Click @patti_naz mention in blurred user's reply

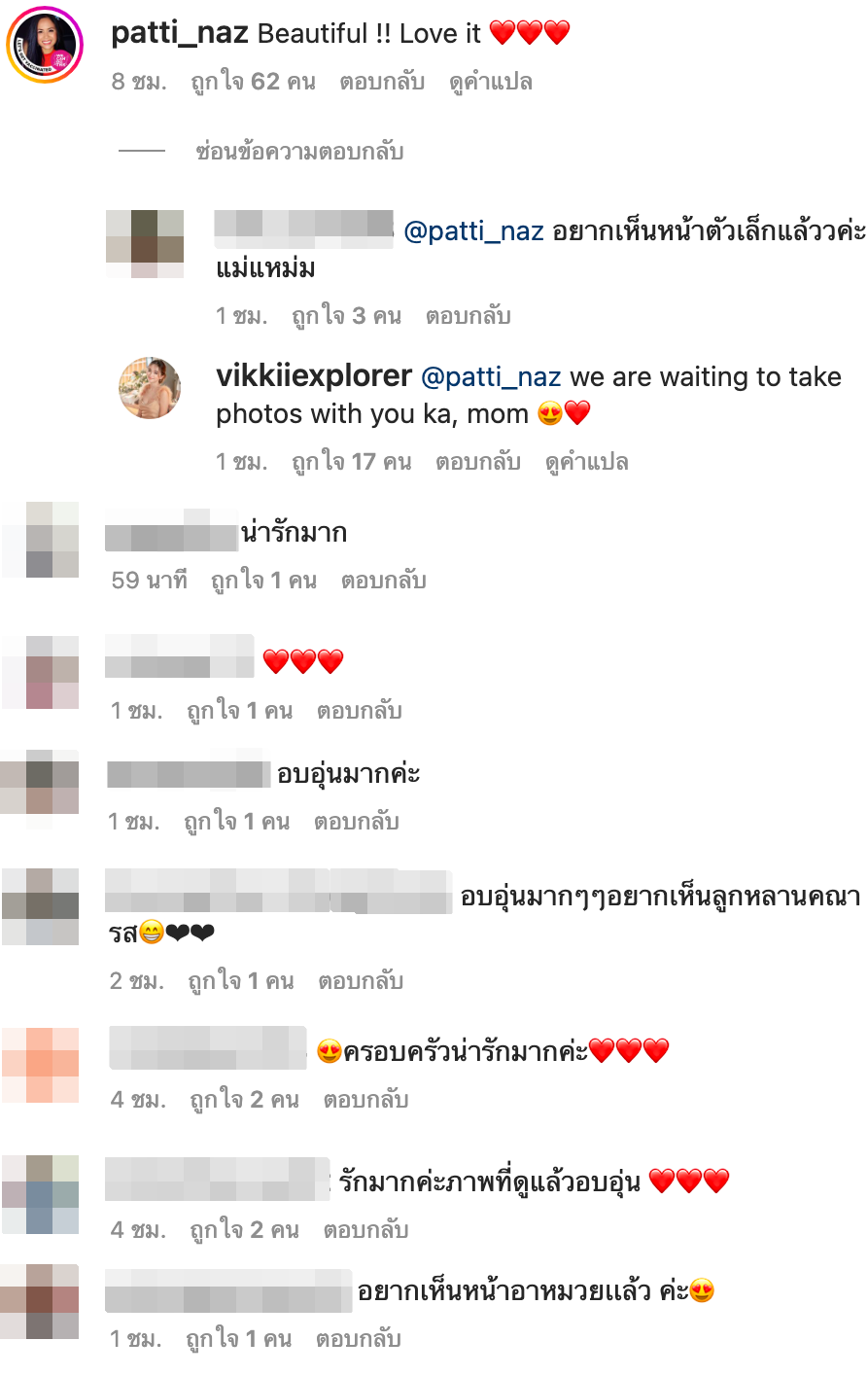coord(473,231)
